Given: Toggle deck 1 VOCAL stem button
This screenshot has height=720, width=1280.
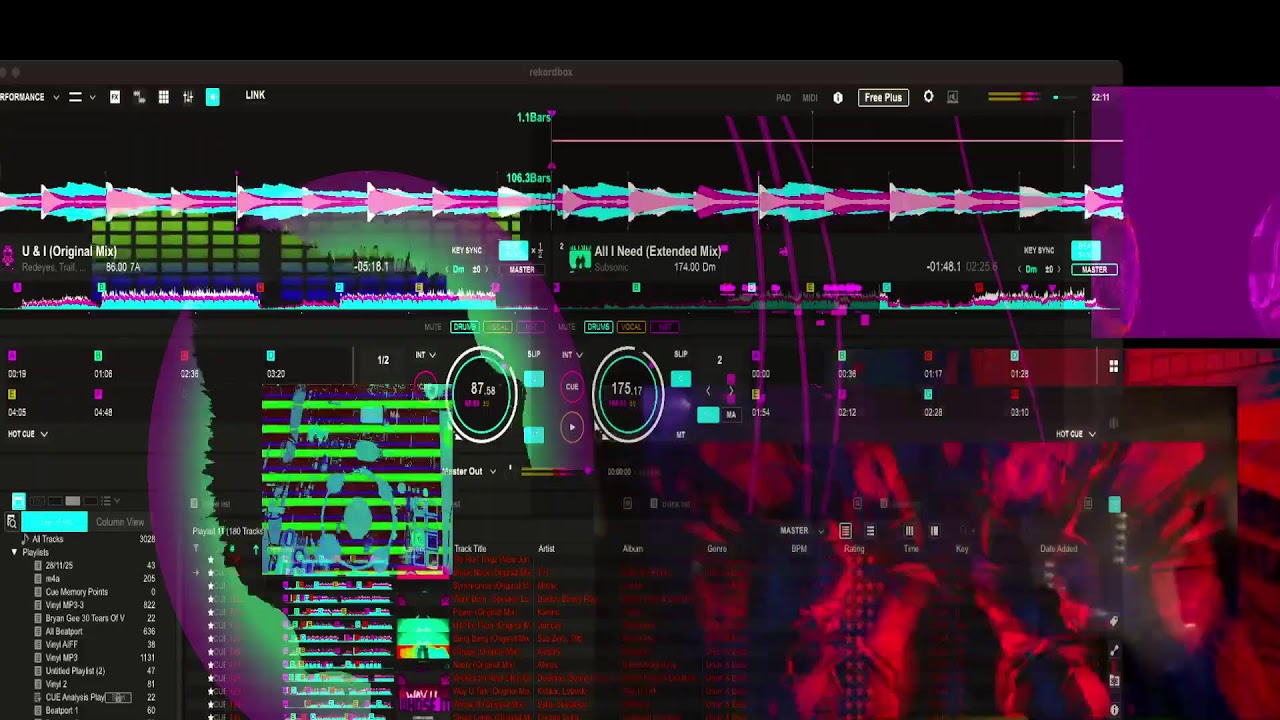Looking at the screenshot, I should [x=498, y=327].
